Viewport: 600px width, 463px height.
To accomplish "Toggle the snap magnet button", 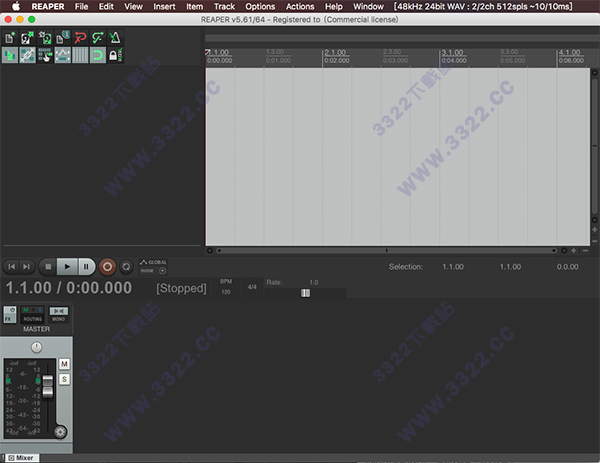I will tap(98, 55).
